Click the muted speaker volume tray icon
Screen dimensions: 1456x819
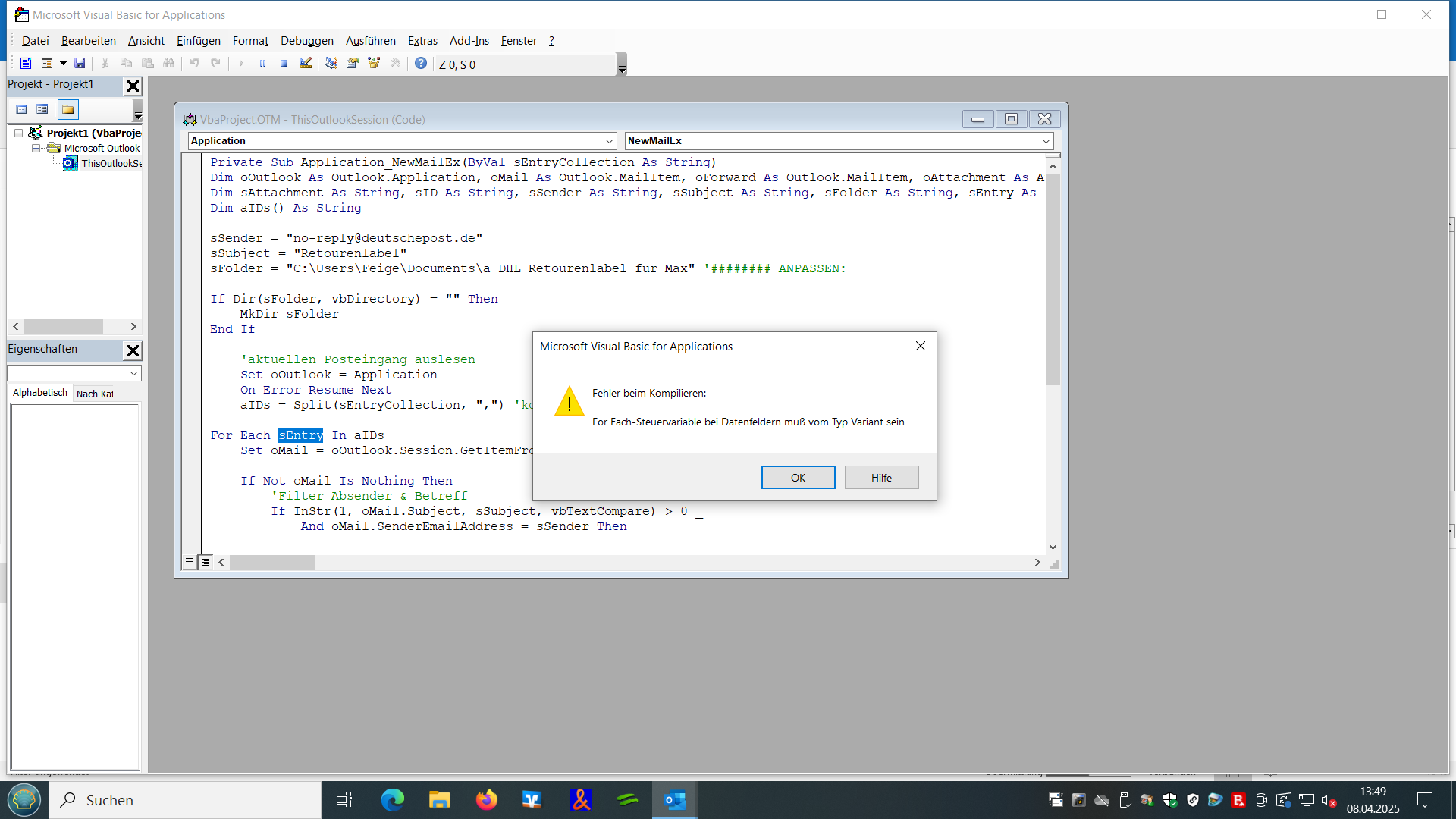(1329, 800)
